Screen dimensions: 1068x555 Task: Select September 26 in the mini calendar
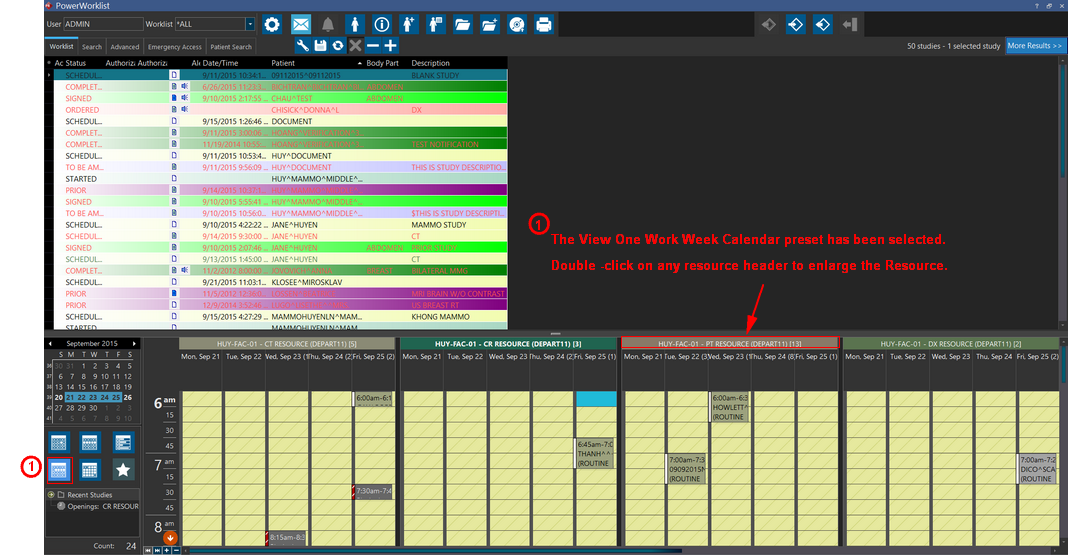[129, 397]
